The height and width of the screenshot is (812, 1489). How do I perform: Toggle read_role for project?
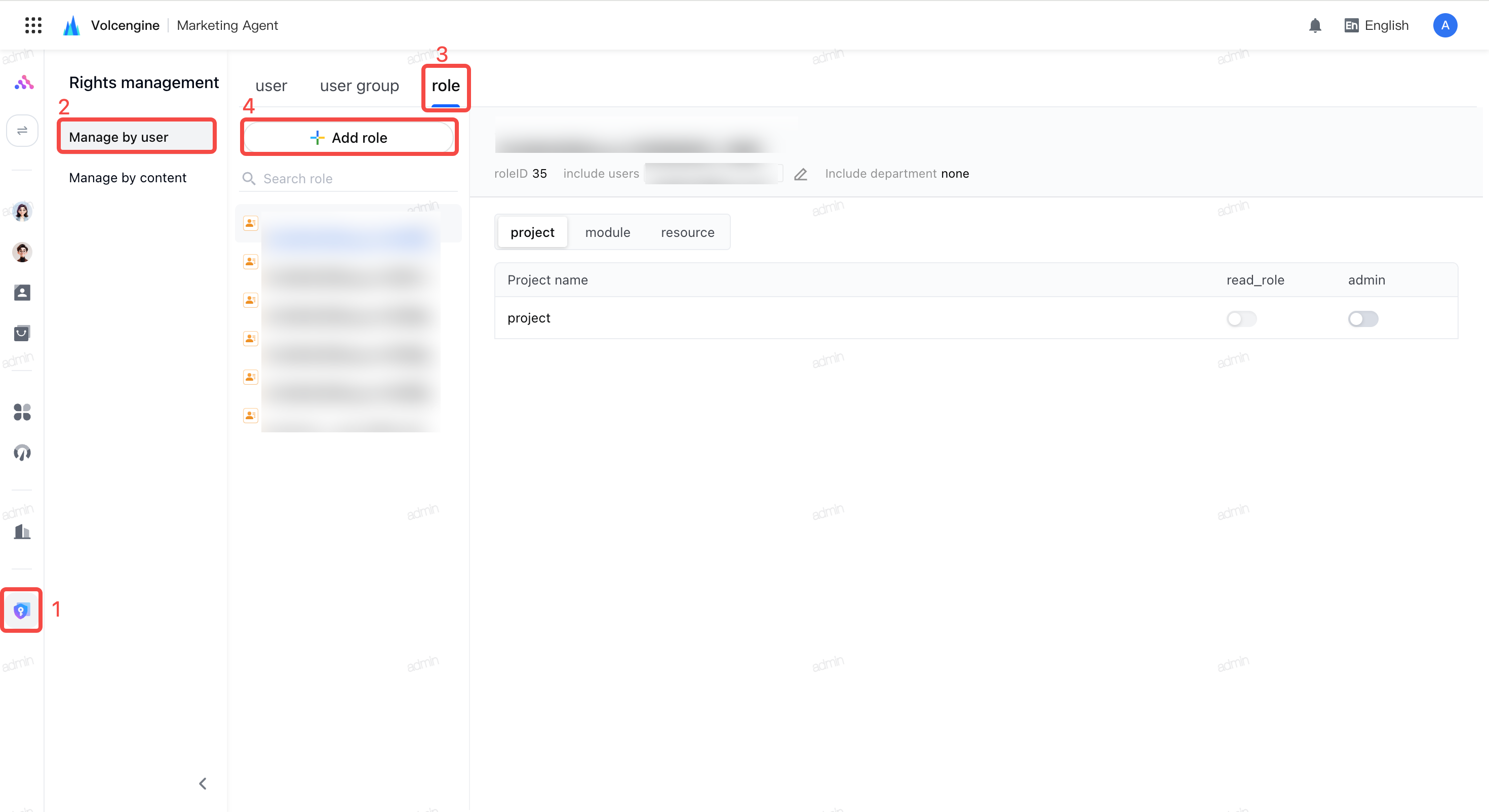point(1242,319)
